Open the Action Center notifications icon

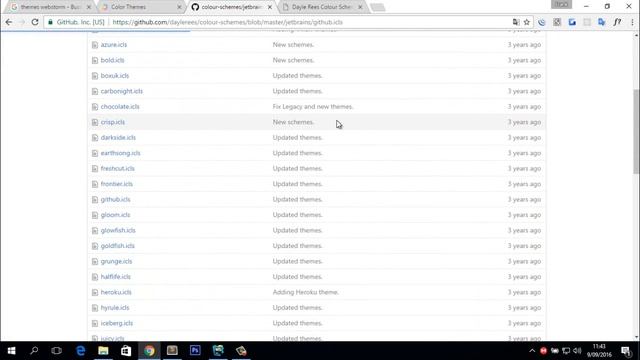pyautogui.click(x=626, y=351)
